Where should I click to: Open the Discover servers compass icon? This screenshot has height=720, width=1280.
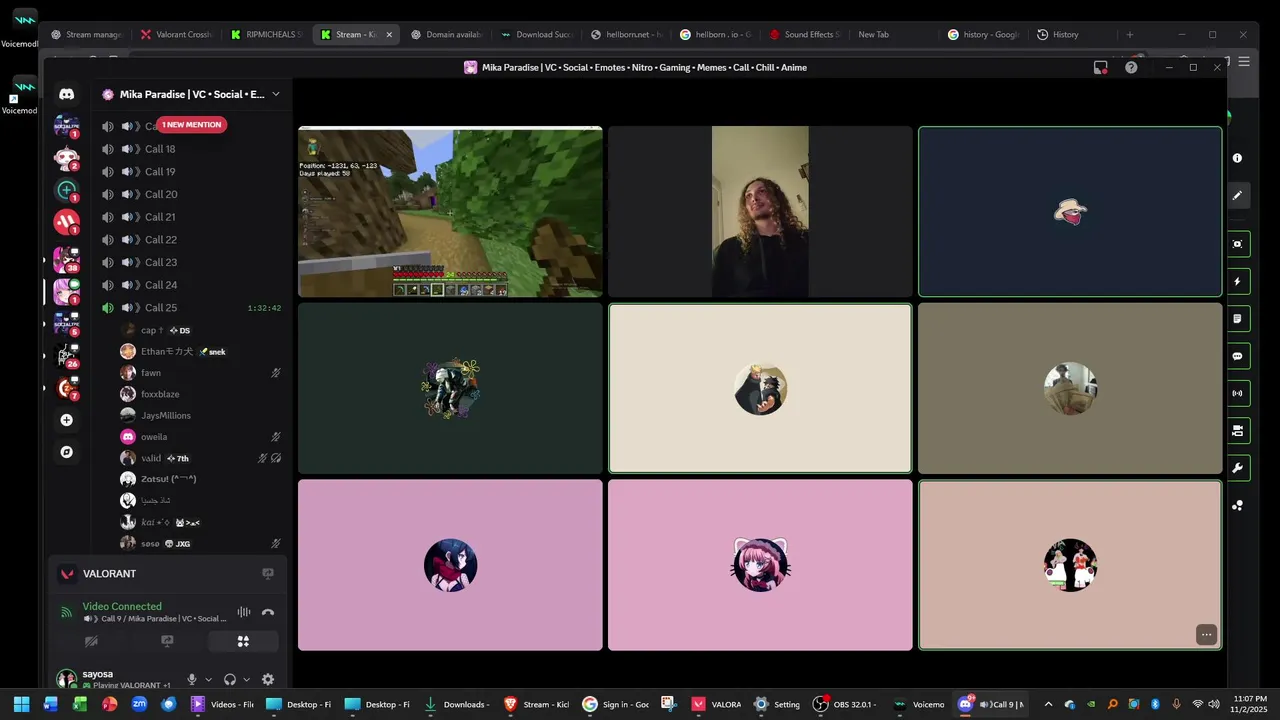[x=66, y=452]
